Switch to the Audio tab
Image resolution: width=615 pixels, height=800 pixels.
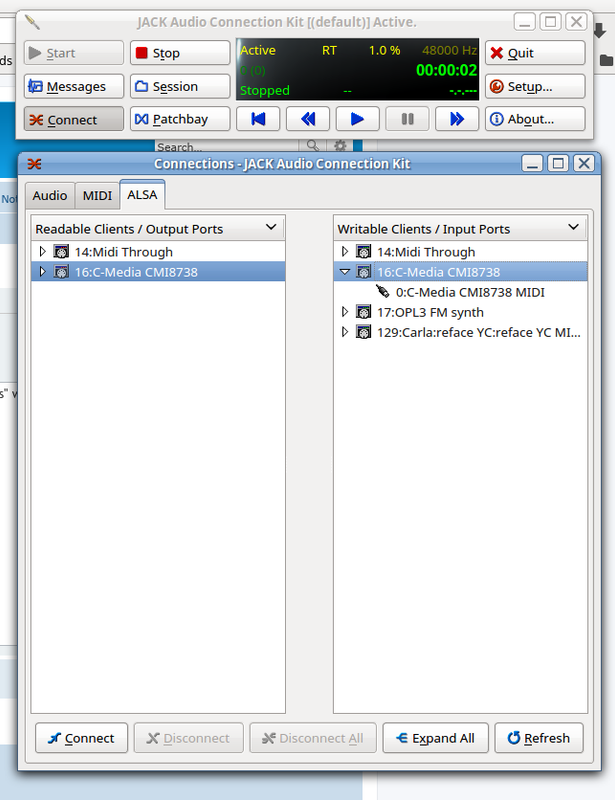50,196
